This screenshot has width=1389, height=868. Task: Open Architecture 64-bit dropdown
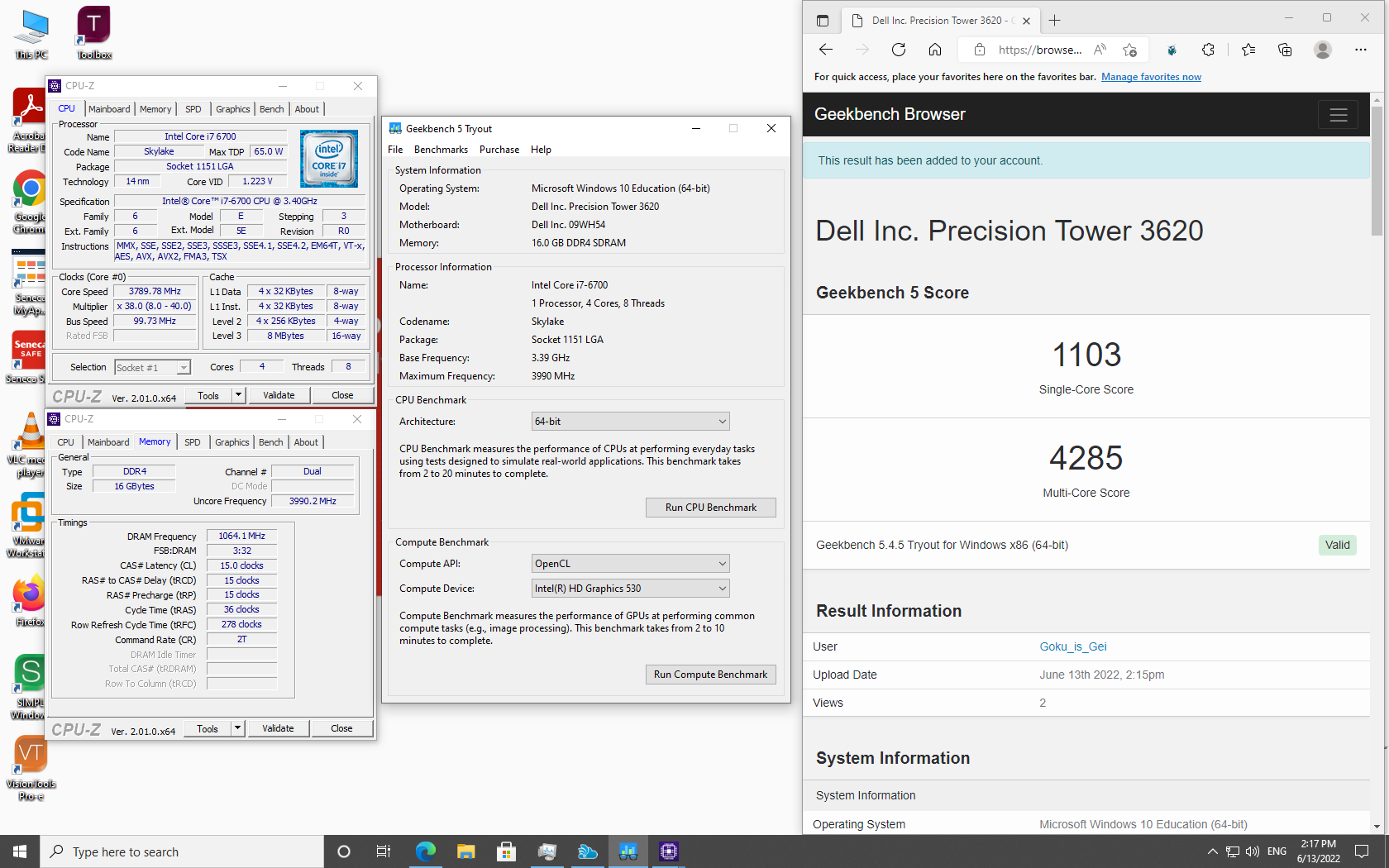pyautogui.click(x=631, y=422)
